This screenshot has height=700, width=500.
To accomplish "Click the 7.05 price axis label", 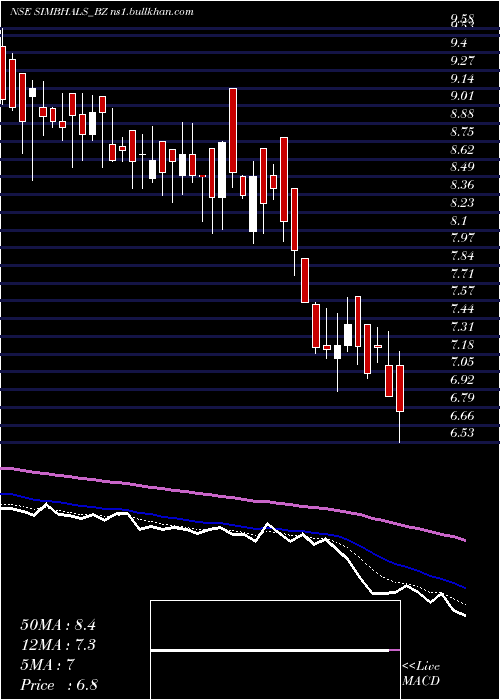I will (x=462, y=362).
